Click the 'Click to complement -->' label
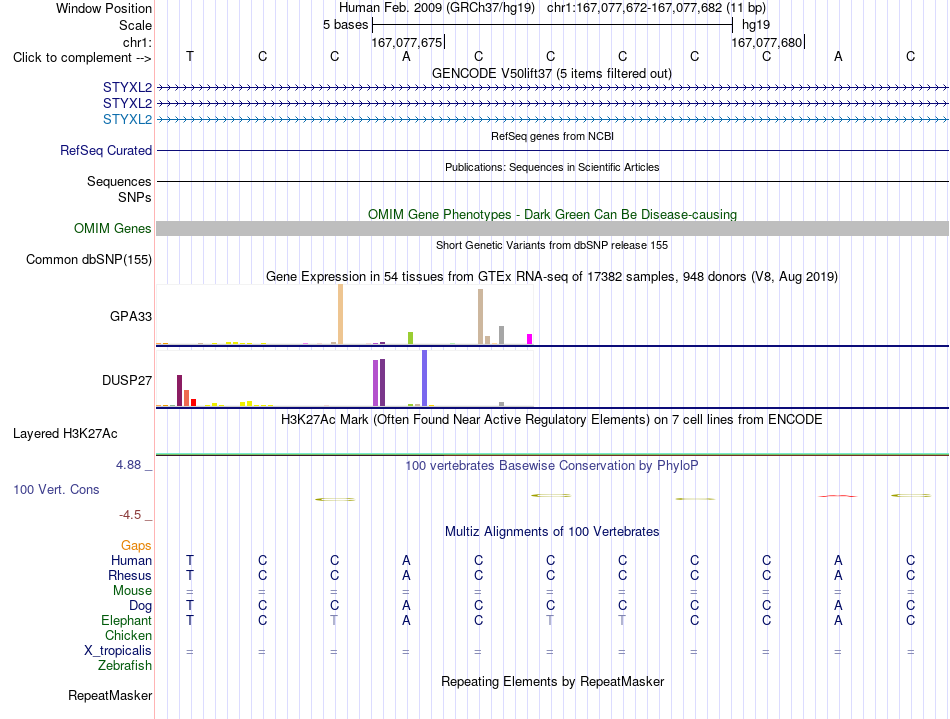This screenshot has width=950, height=719. [x=82, y=58]
